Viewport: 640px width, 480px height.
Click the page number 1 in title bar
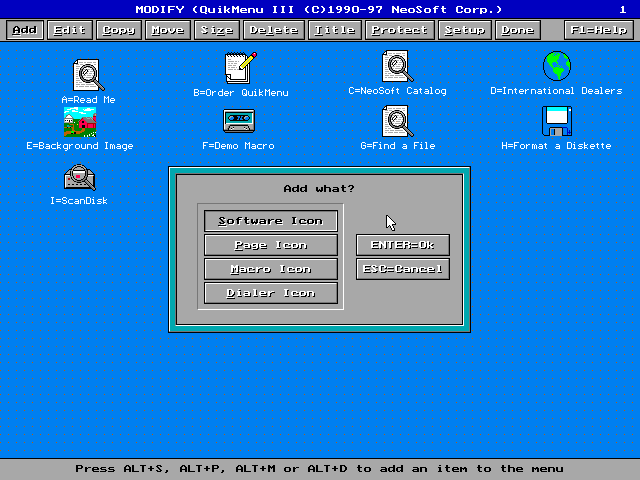tap(622, 9)
